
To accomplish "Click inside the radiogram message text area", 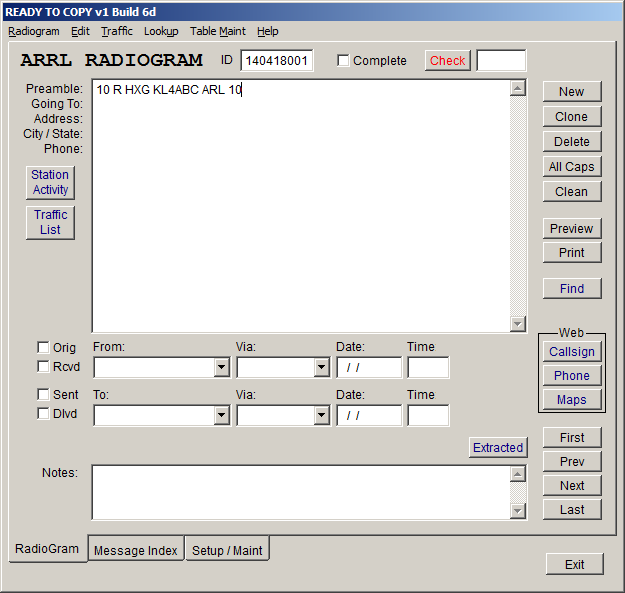I will [301, 206].
